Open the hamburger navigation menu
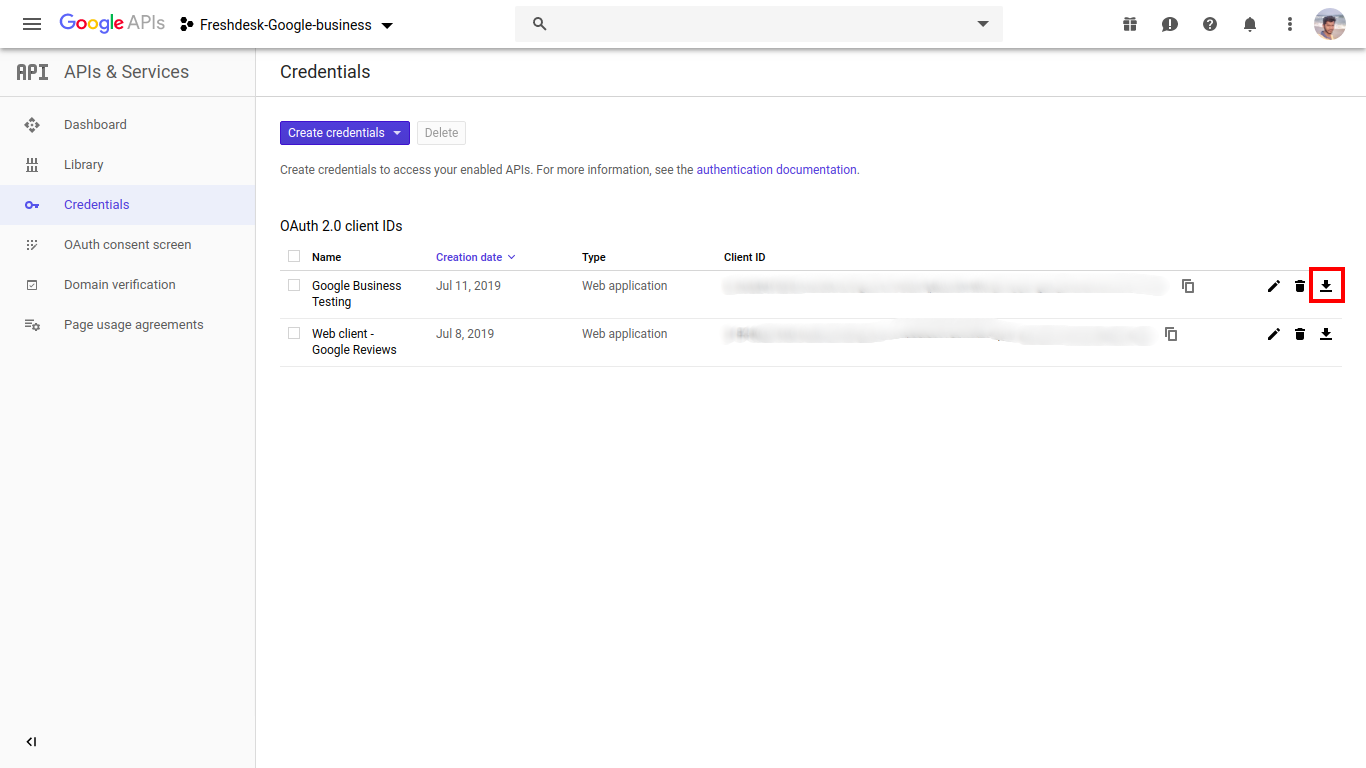1366x768 pixels. click(32, 24)
